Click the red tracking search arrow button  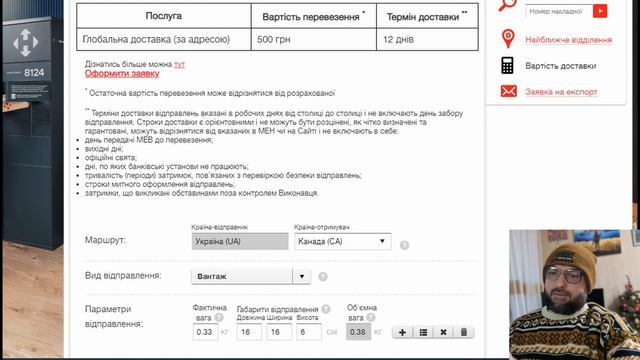(600, 11)
